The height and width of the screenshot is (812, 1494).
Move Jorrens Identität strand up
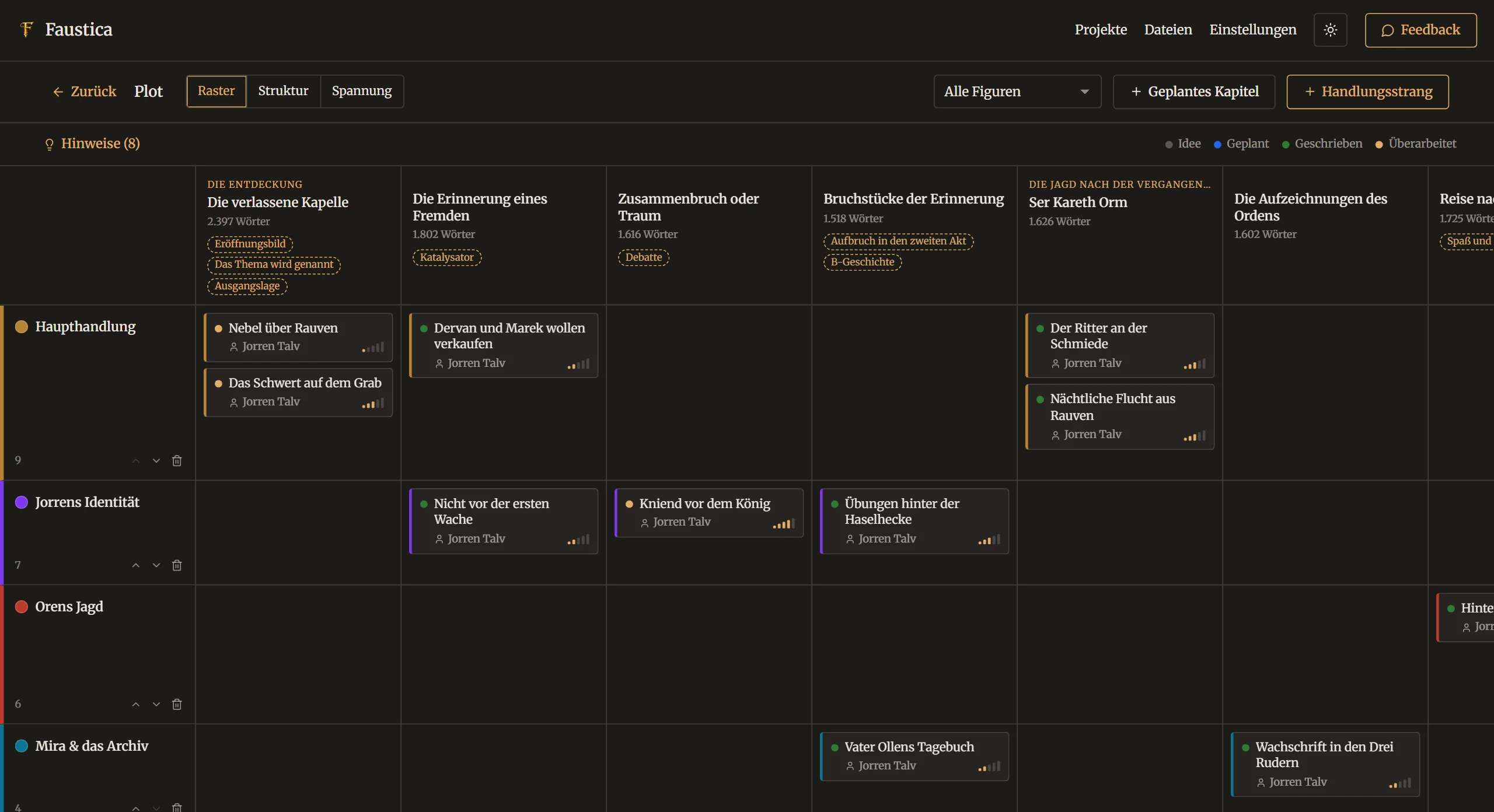point(136,565)
